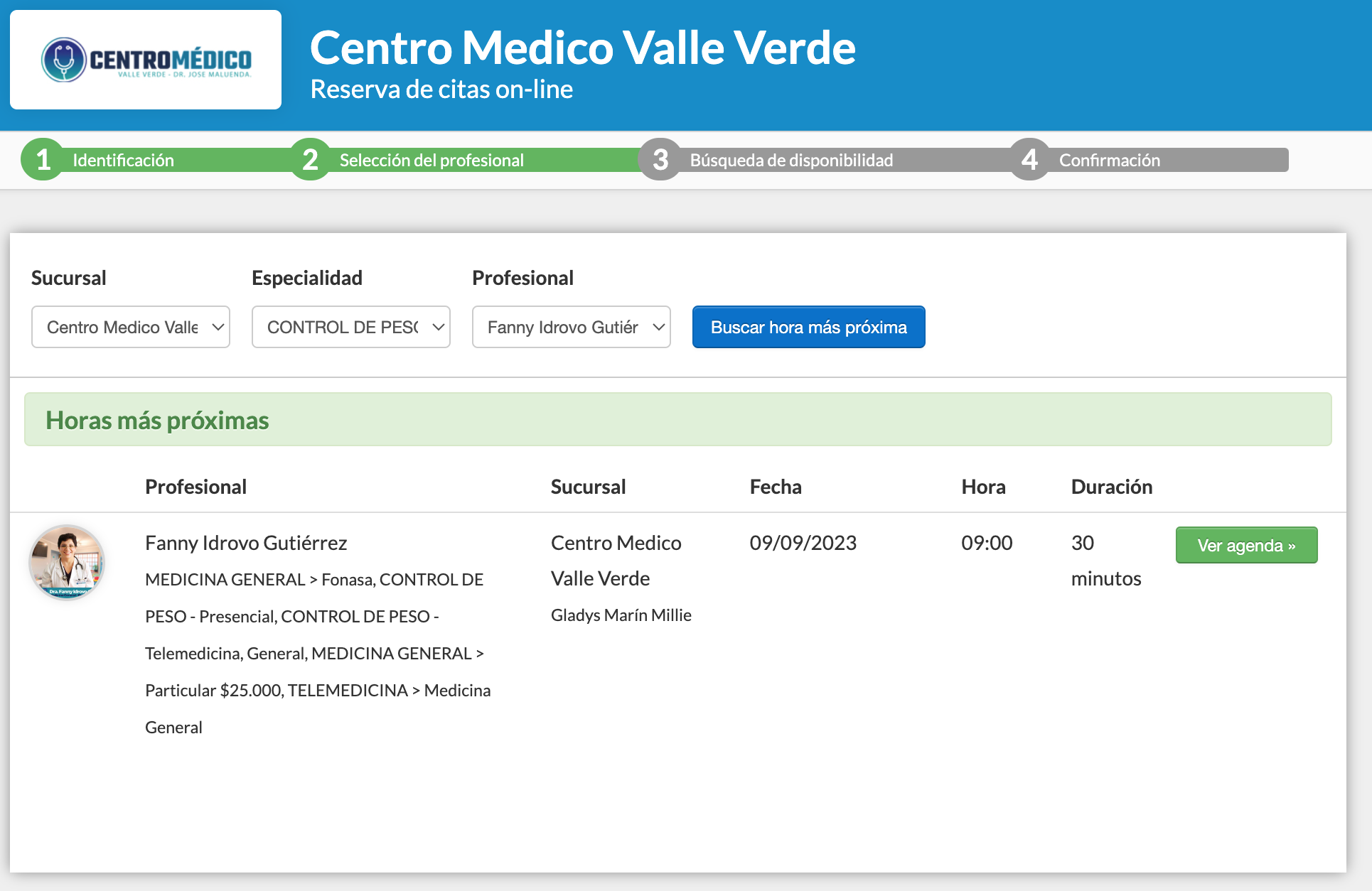Click the Centro Medico Valle Verde title

[x=582, y=48]
